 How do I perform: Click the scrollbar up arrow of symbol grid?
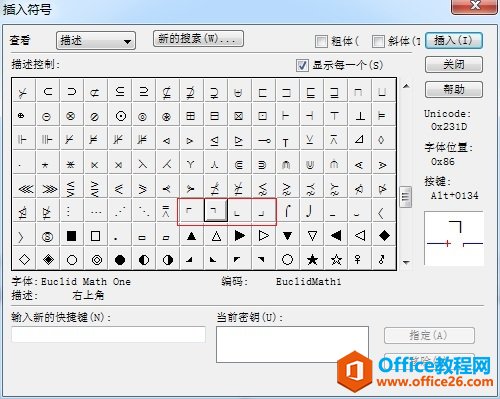click(406, 86)
